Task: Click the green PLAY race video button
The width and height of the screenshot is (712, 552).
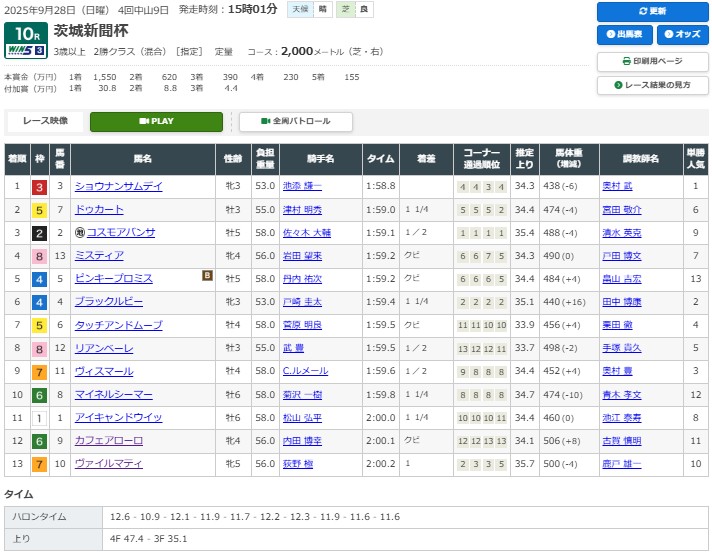Action: [156, 122]
